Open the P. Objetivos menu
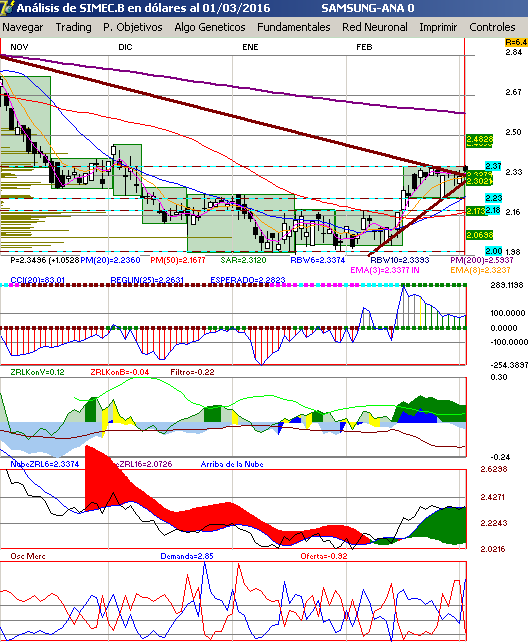Screen dimensions: 528x642 tap(133, 27)
